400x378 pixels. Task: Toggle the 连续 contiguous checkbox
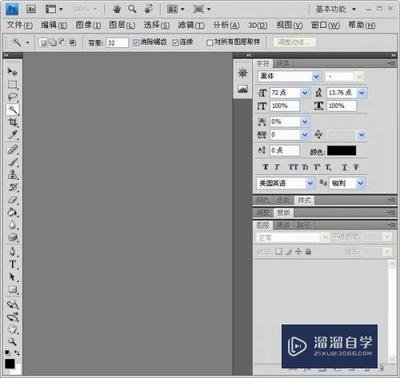(175, 42)
